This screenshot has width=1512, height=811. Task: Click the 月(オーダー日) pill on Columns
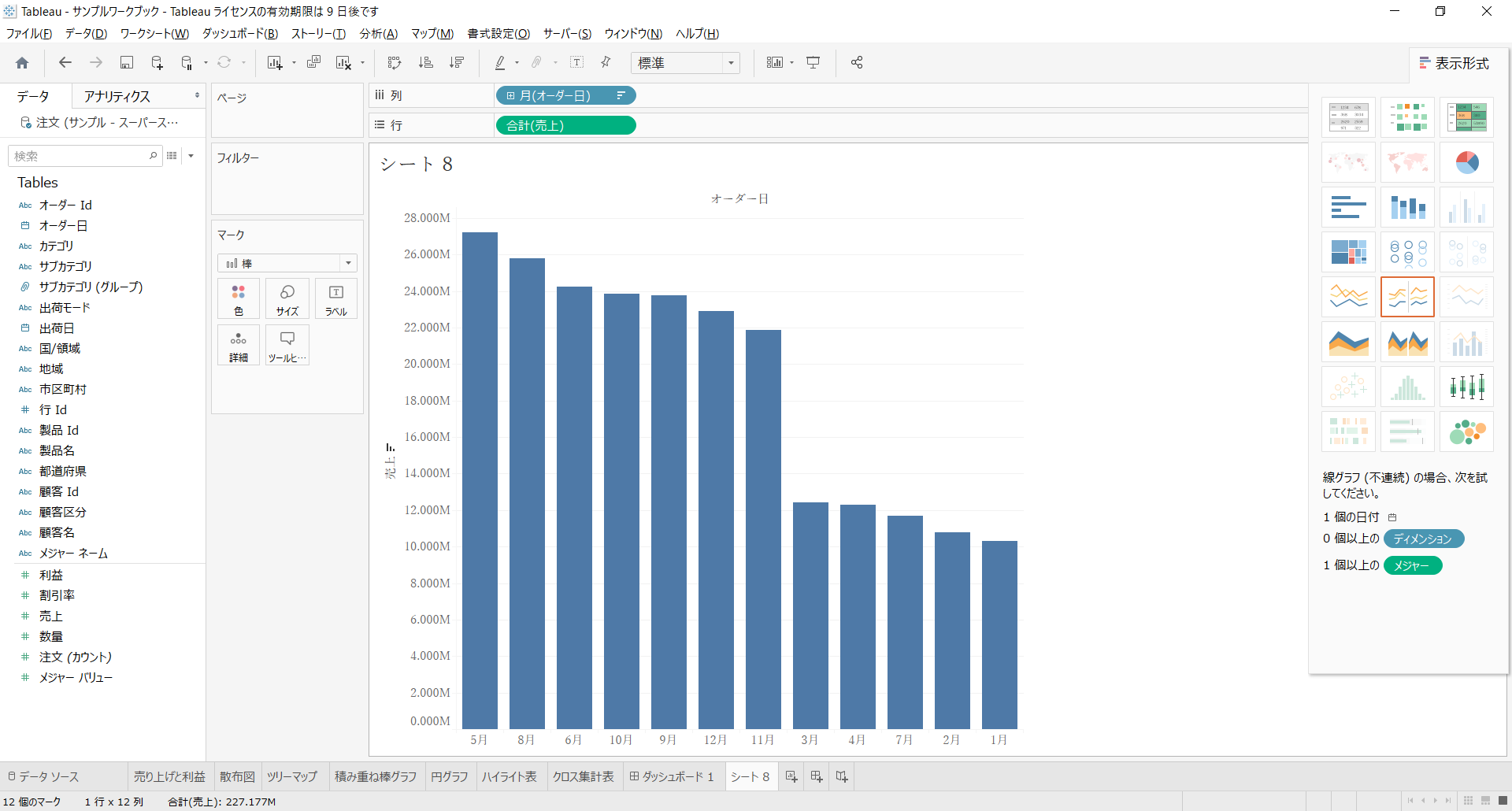tap(565, 96)
